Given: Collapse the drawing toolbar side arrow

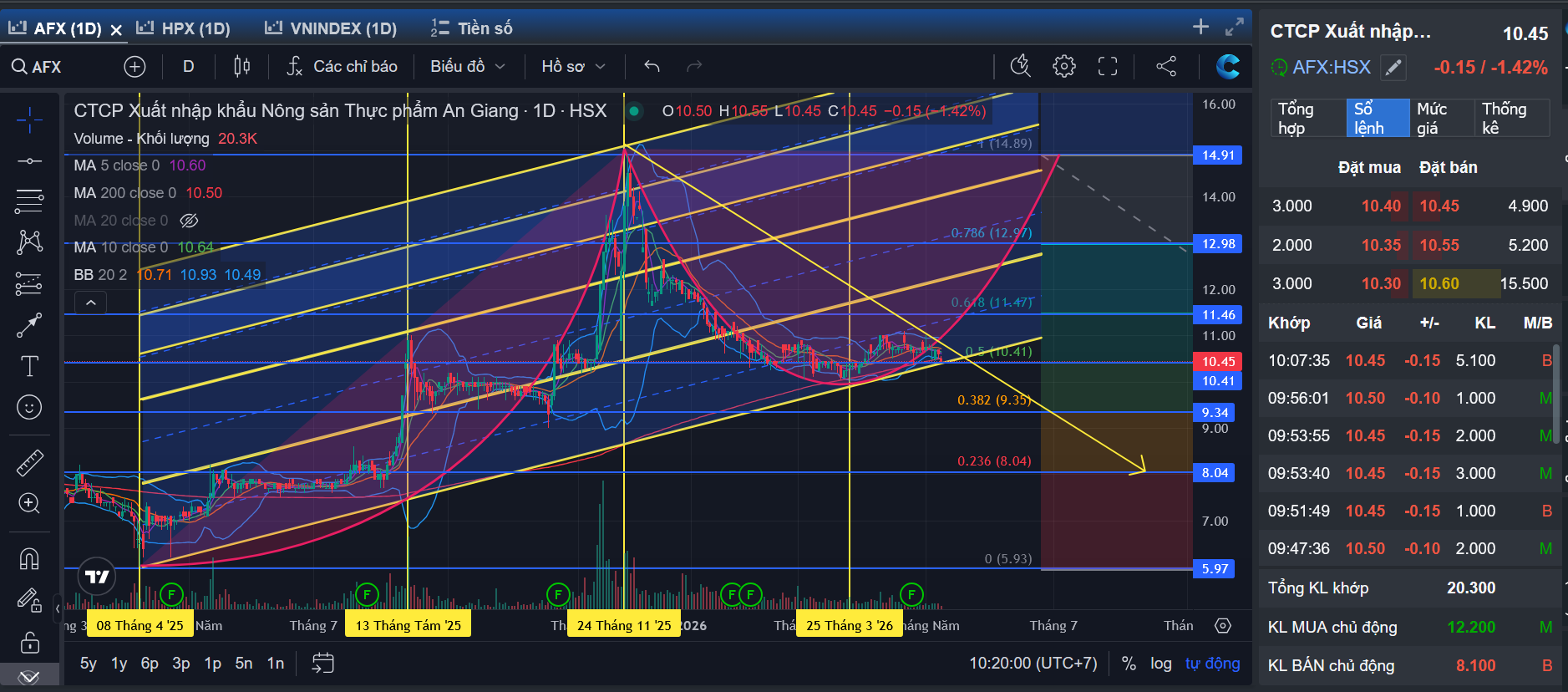Looking at the screenshot, I should (x=58, y=608).
